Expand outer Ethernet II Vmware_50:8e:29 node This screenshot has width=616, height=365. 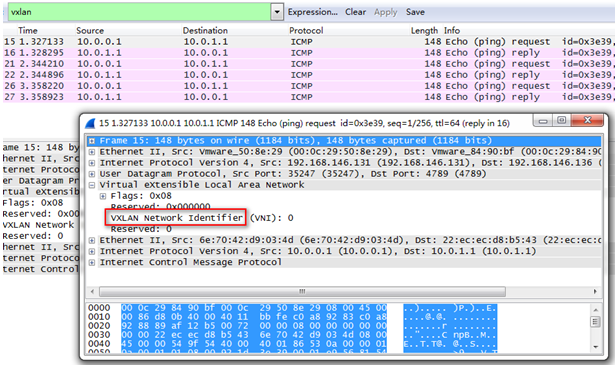point(92,152)
